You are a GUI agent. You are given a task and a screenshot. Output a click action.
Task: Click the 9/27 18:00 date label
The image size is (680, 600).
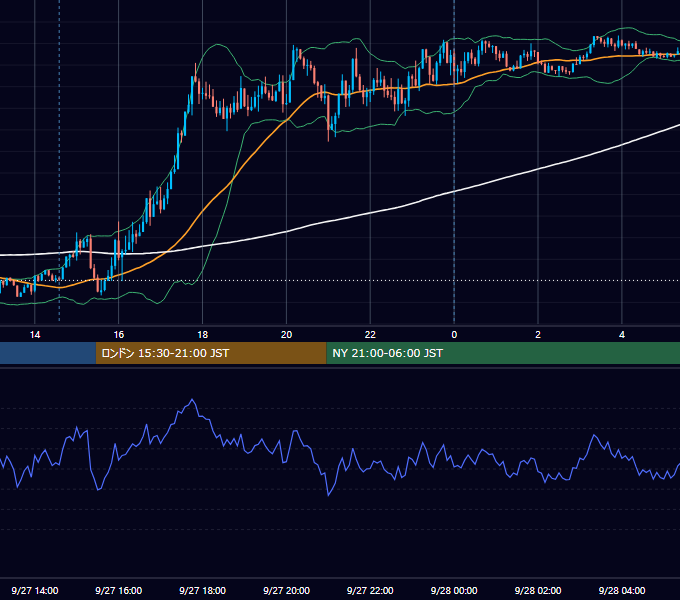(x=203, y=590)
